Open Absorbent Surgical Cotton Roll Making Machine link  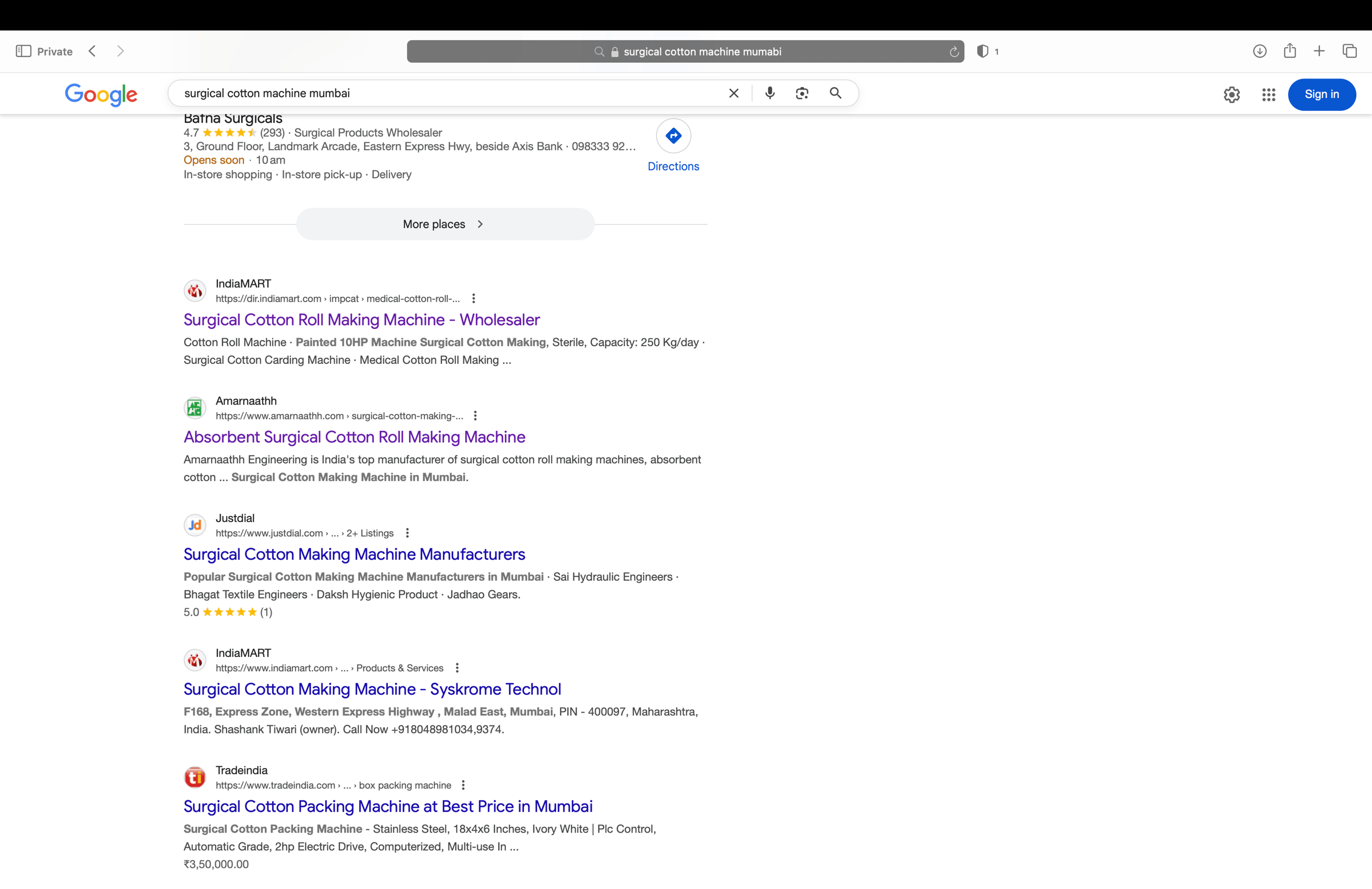click(x=354, y=437)
